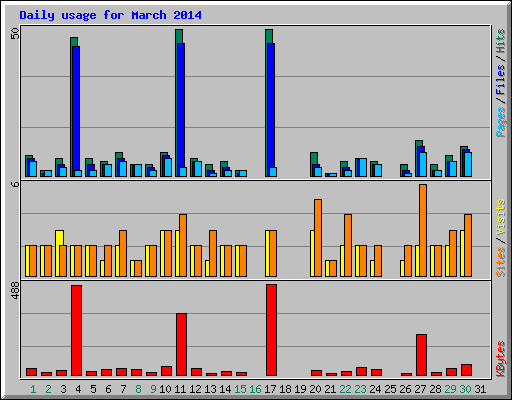Select day label 25 on x-axis

tap(390, 389)
